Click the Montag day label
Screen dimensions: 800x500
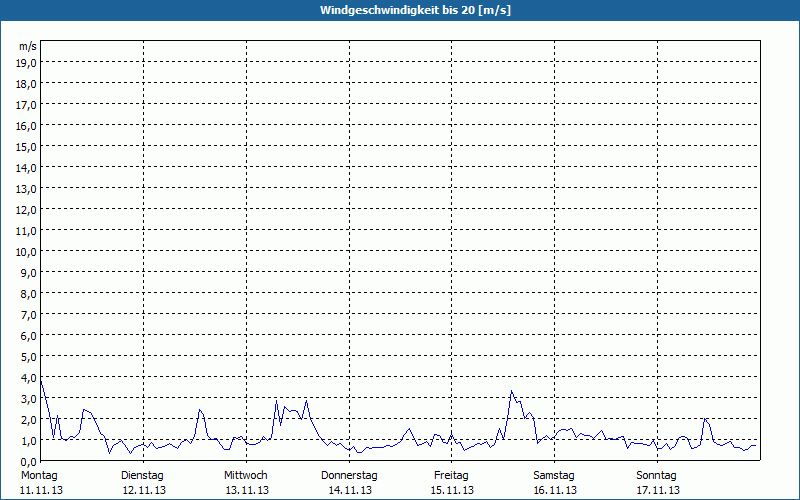(39, 476)
